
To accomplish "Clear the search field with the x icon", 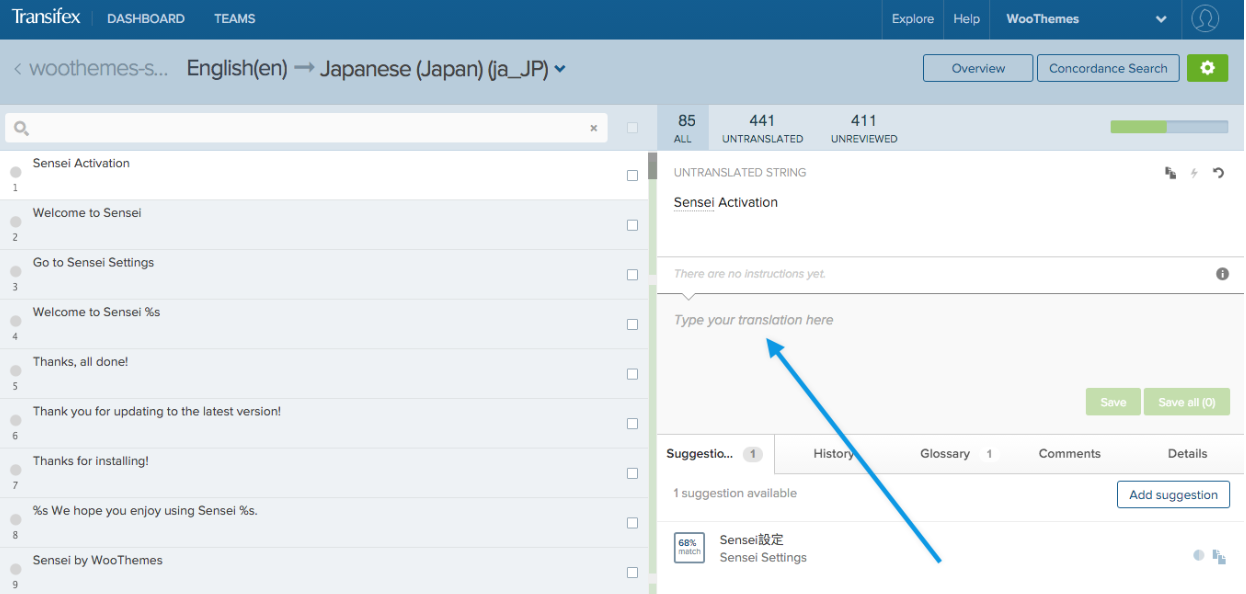I will pyautogui.click(x=593, y=128).
